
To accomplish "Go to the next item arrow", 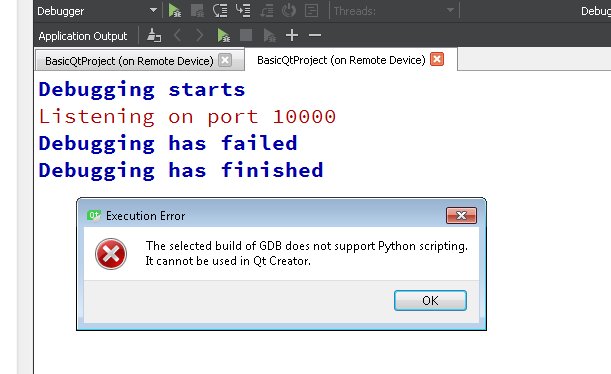I will 200,35.
